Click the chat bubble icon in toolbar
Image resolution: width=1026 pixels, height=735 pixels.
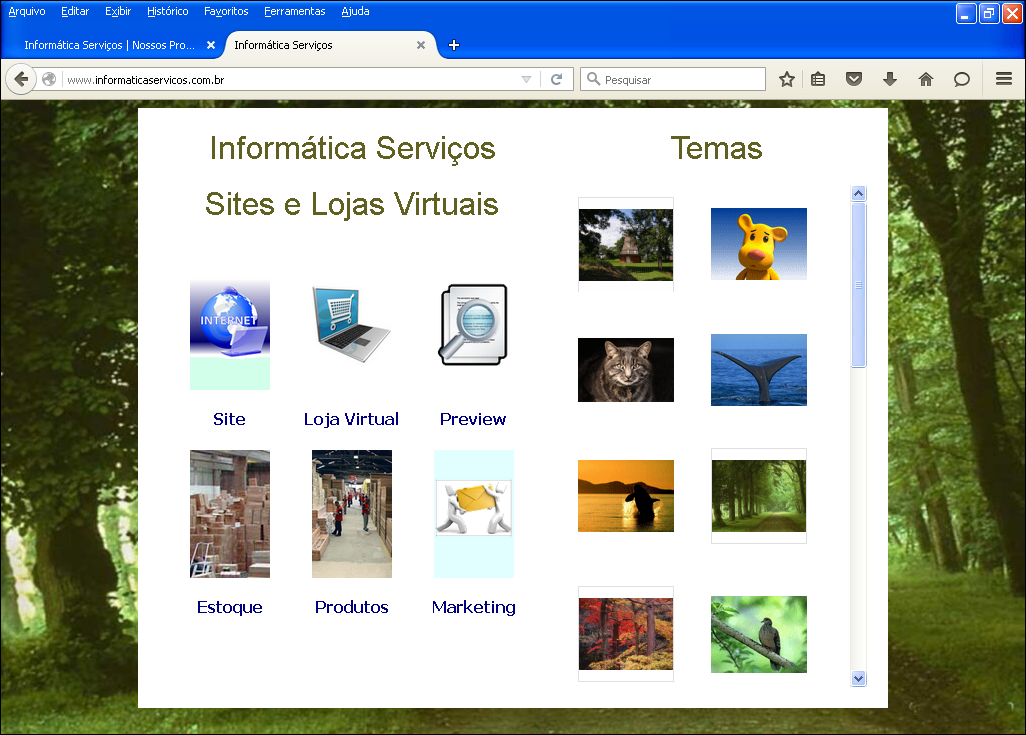tap(961, 80)
